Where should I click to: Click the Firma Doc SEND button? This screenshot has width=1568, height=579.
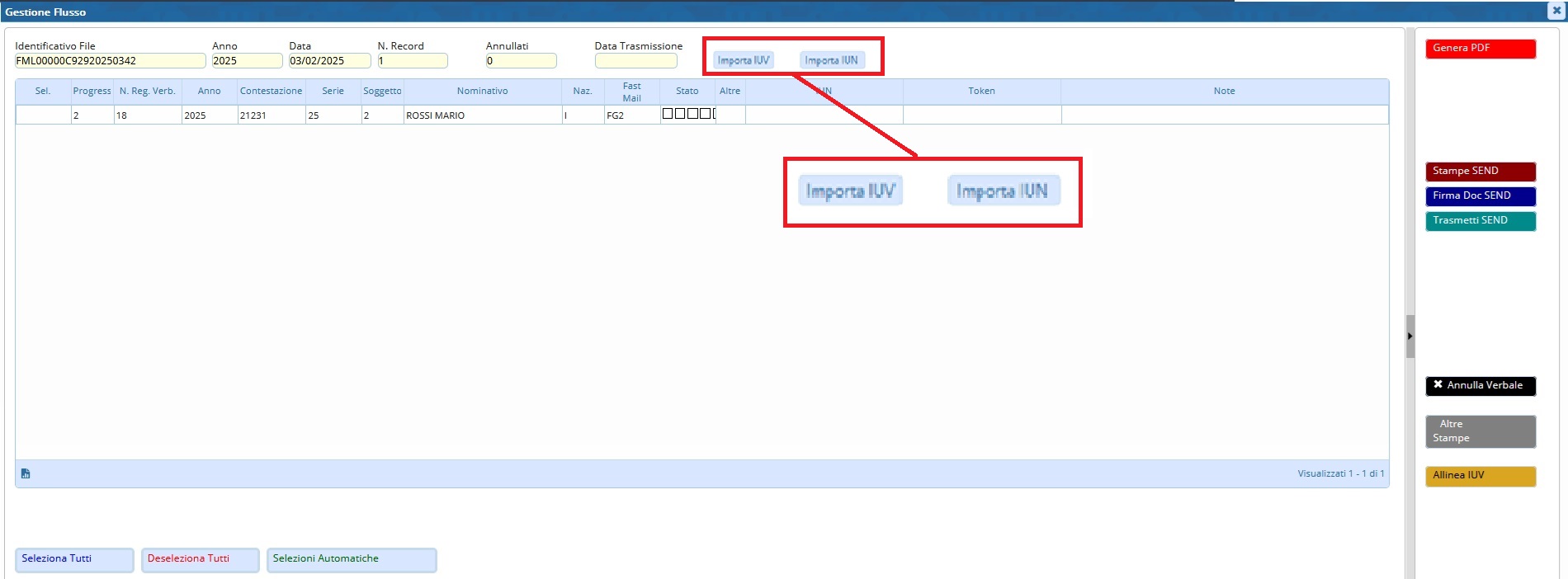(x=1480, y=196)
